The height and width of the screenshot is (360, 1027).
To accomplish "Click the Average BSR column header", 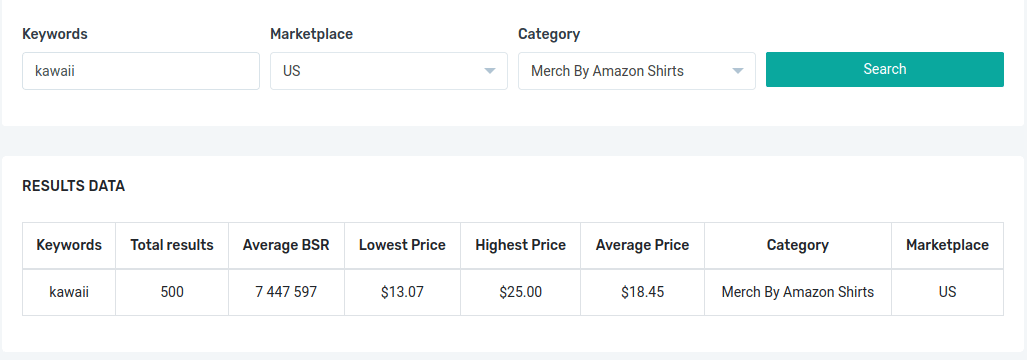I will pyautogui.click(x=286, y=245).
